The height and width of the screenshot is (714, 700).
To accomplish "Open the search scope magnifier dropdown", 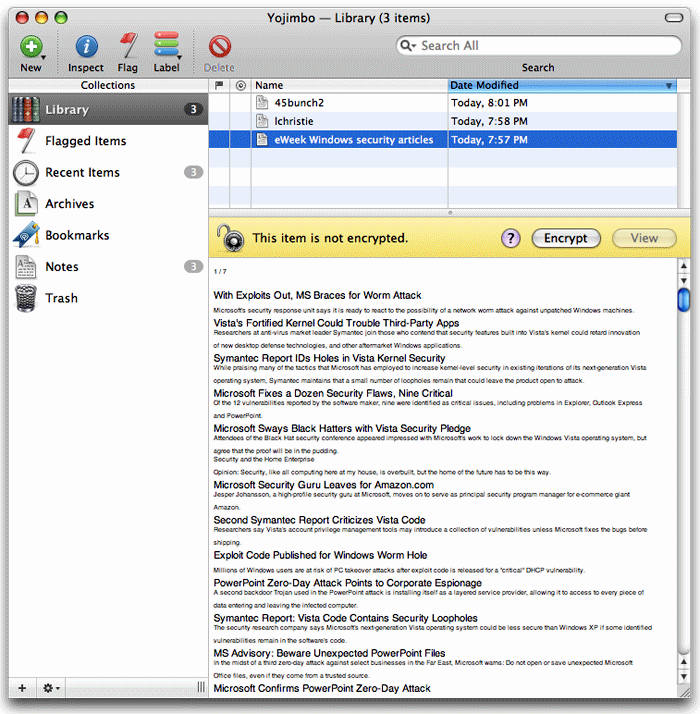I will [408, 46].
